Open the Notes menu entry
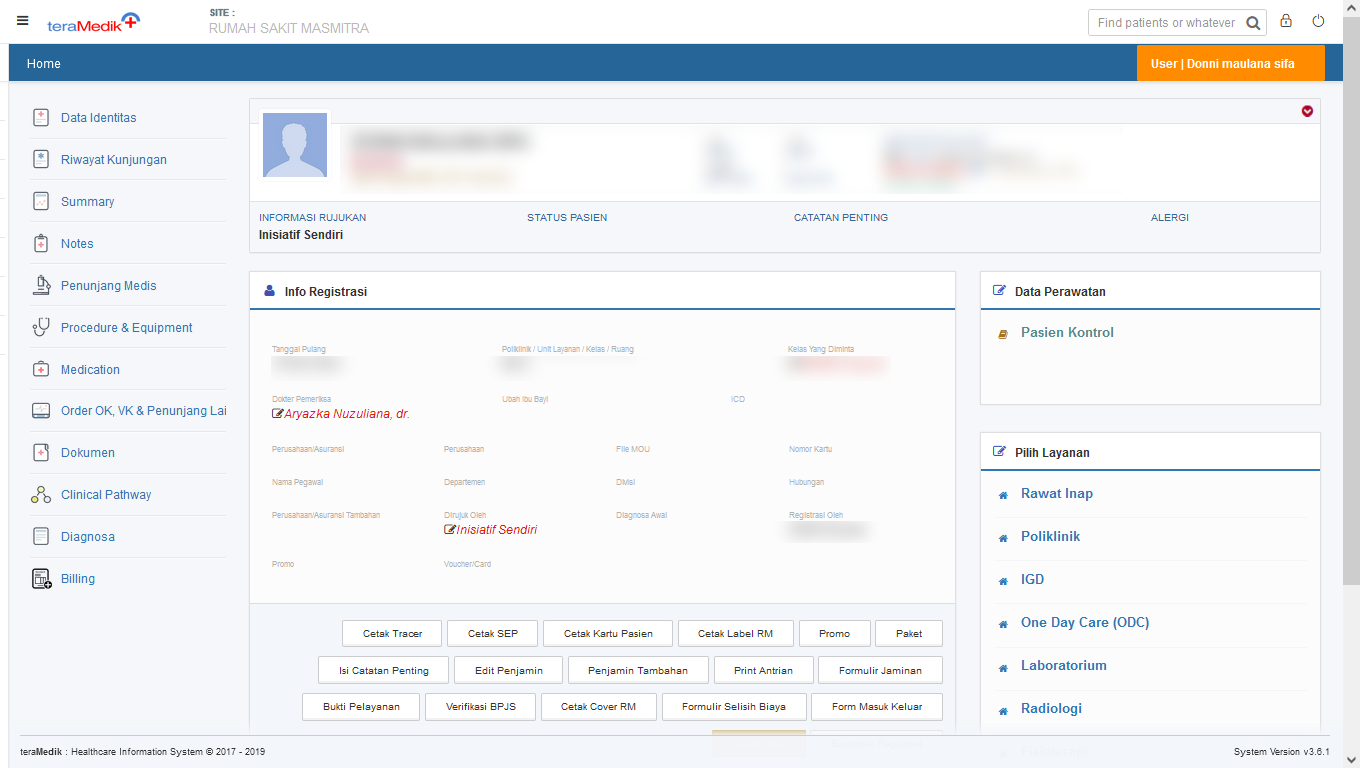 77,244
